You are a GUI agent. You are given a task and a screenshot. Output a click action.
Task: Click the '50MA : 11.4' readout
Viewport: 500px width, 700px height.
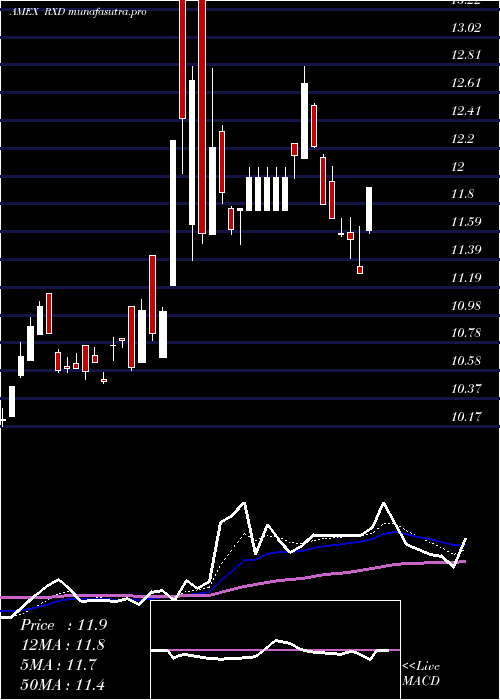(x=62, y=684)
